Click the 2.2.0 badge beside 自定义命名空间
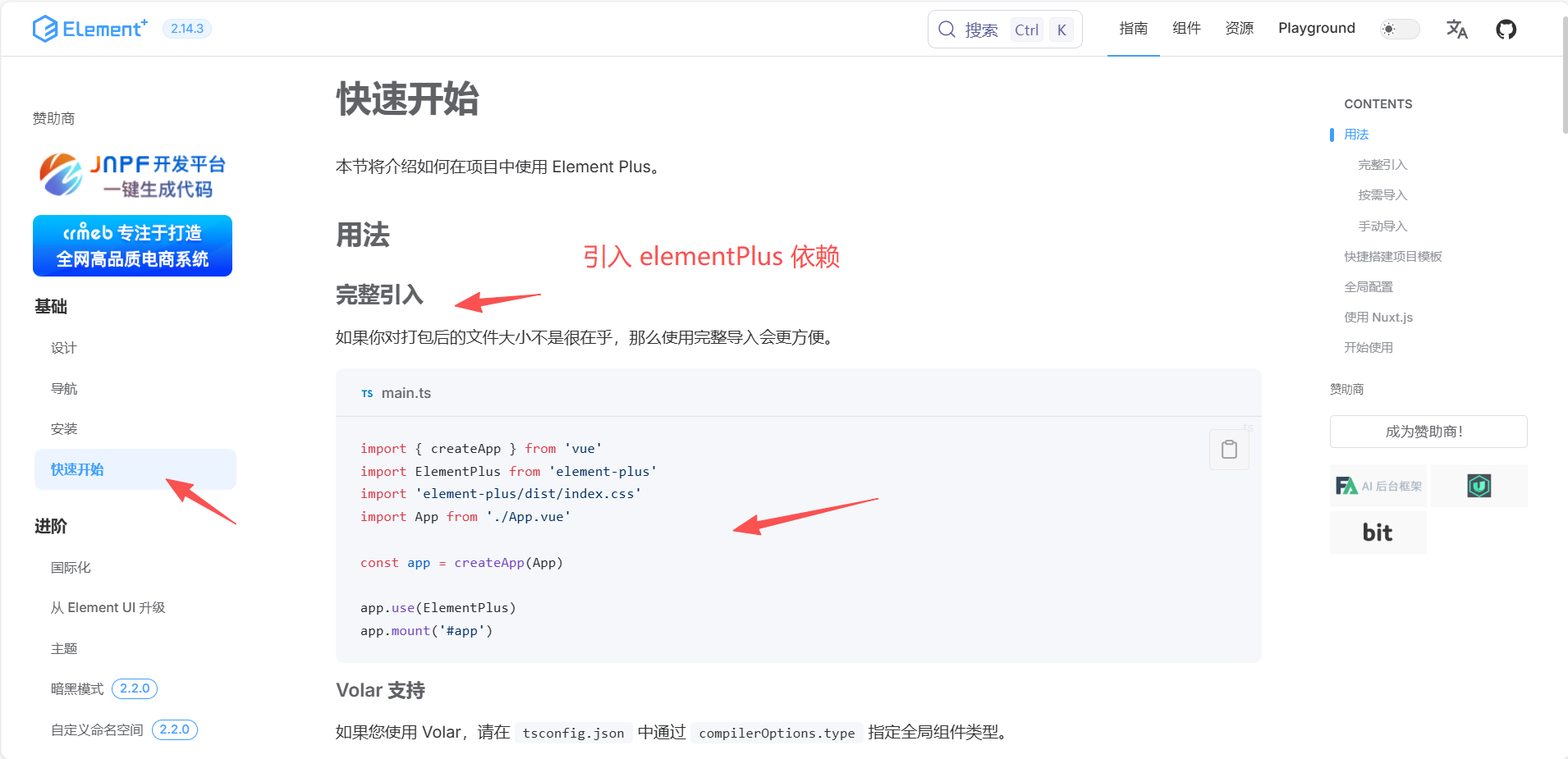1568x759 pixels. click(174, 730)
